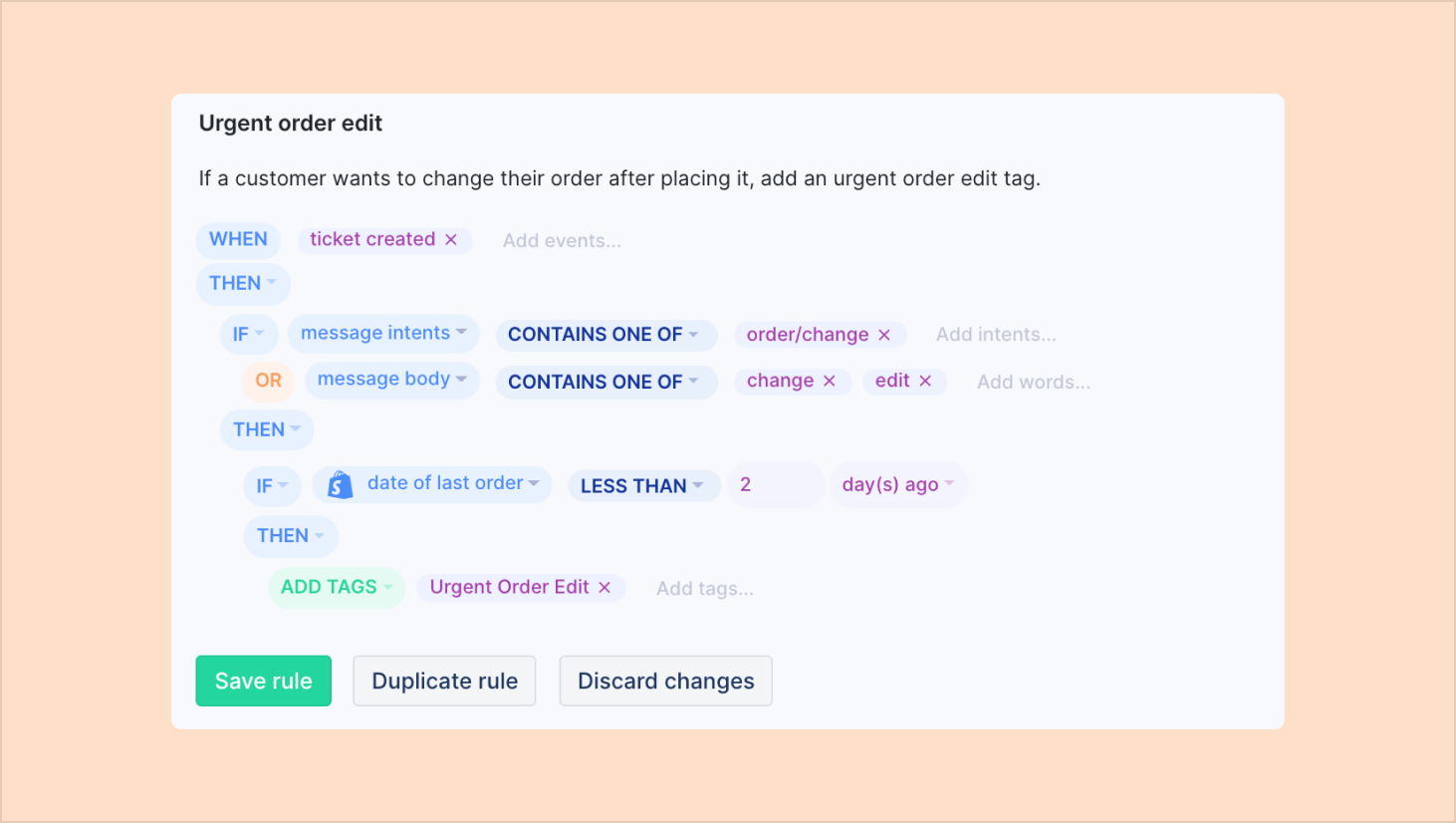Duplicate this rule
The image size is (1456, 823).
click(x=444, y=681)
